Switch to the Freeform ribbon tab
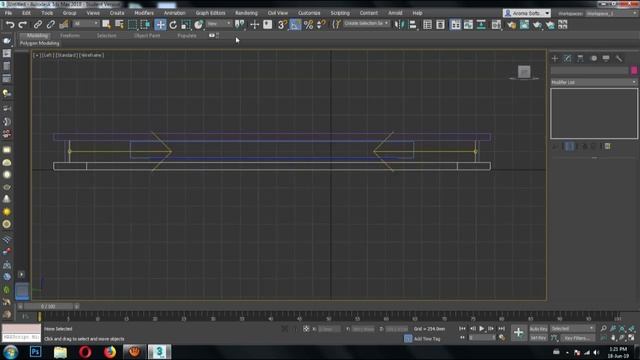This screenshot has width=640, height=360. pos(70,36)
